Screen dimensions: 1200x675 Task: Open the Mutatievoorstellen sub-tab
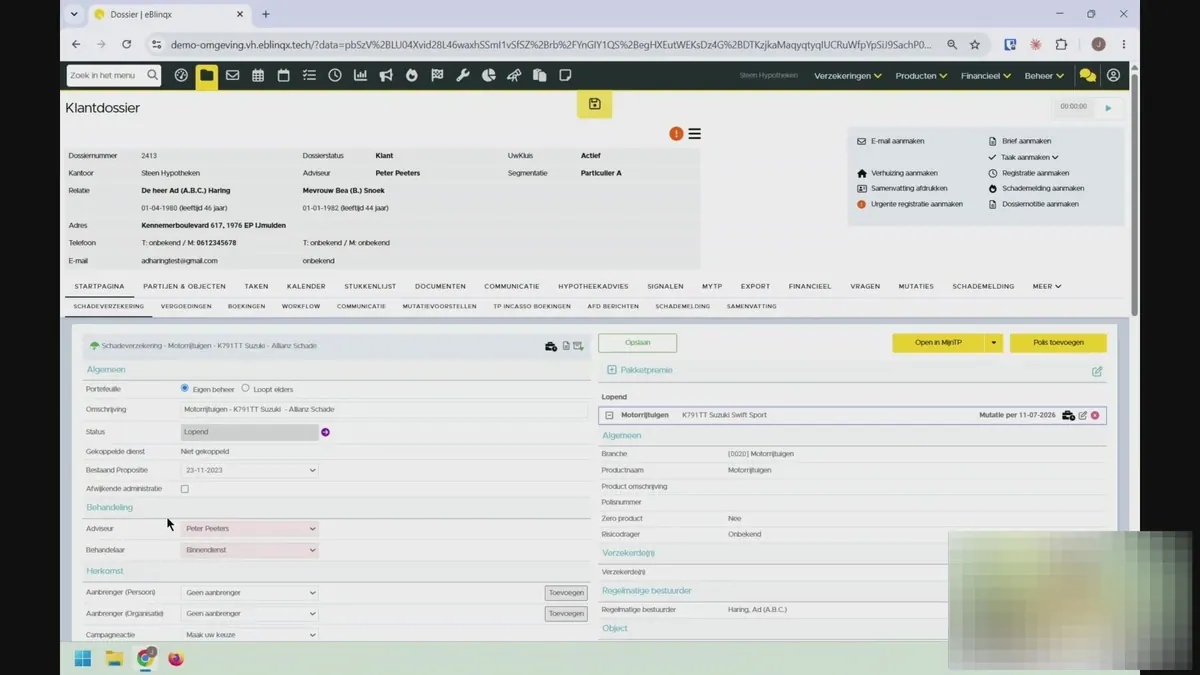tap(439, 306)
